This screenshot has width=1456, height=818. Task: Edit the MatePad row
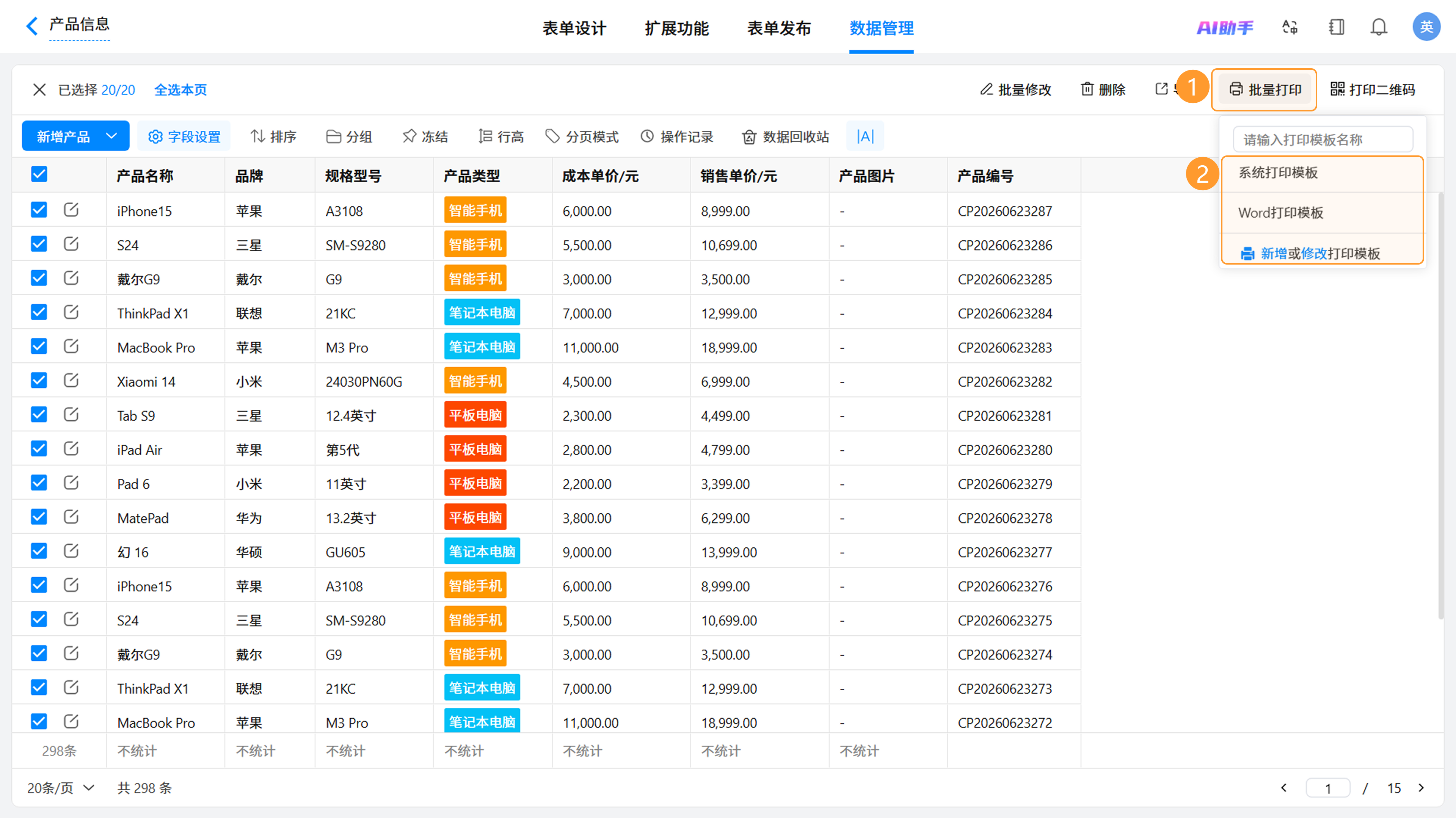(x=71, y=517)
